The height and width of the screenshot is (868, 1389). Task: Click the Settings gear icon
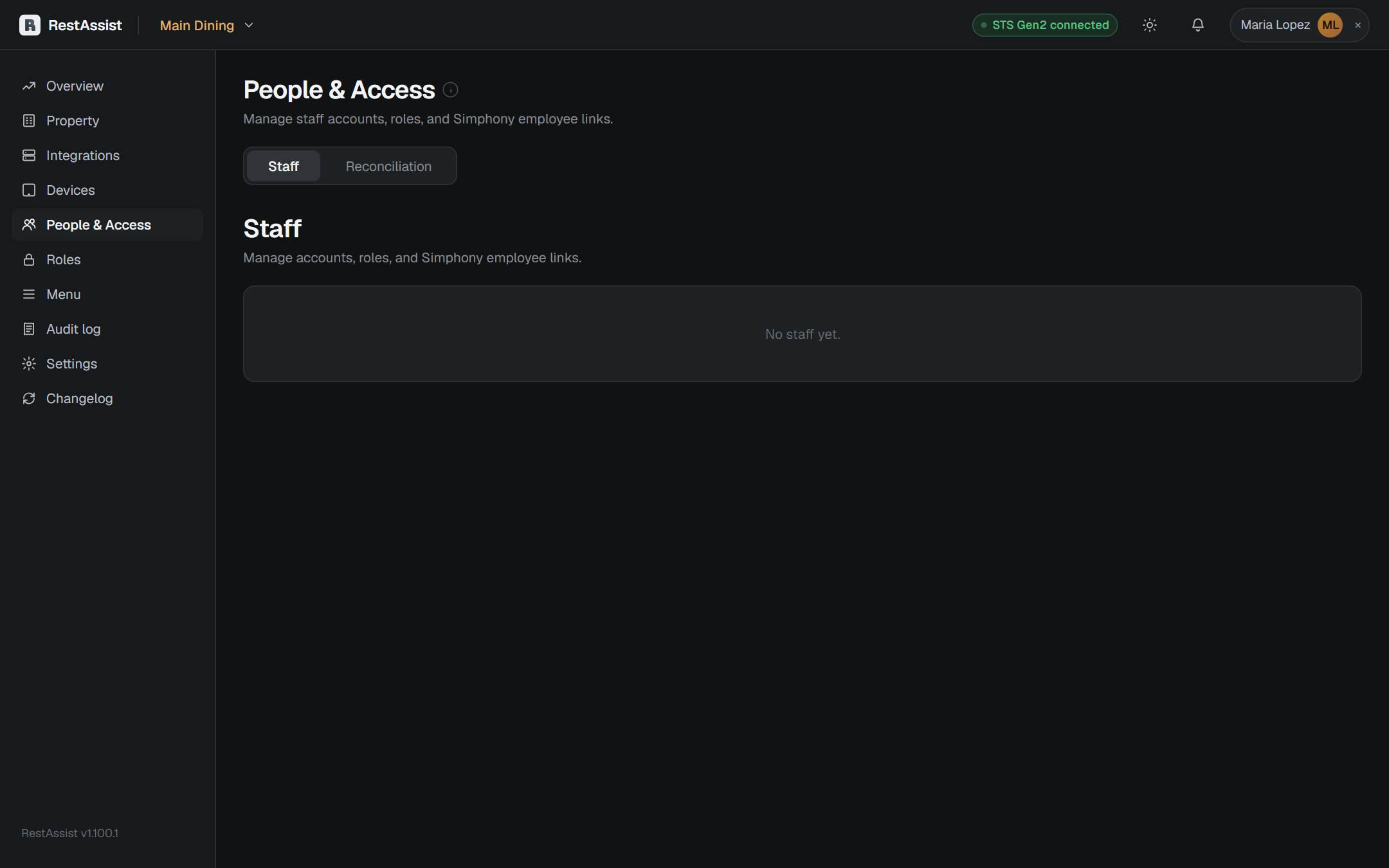coord(29,364)
